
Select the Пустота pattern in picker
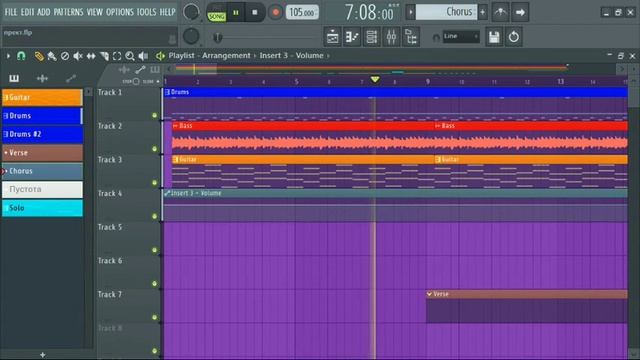[x=42, y=189]
